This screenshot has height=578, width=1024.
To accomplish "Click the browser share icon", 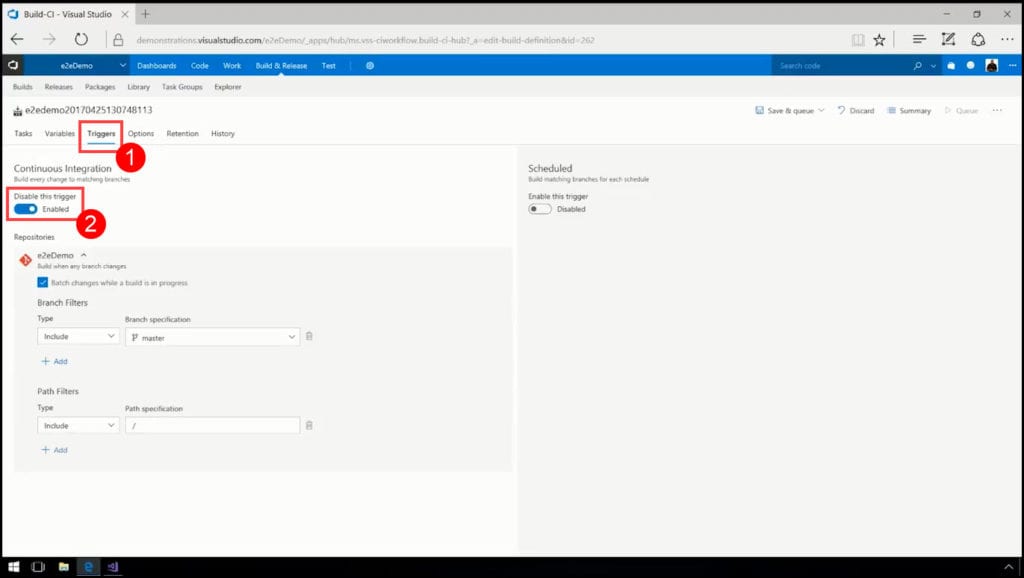I will 978,39.
